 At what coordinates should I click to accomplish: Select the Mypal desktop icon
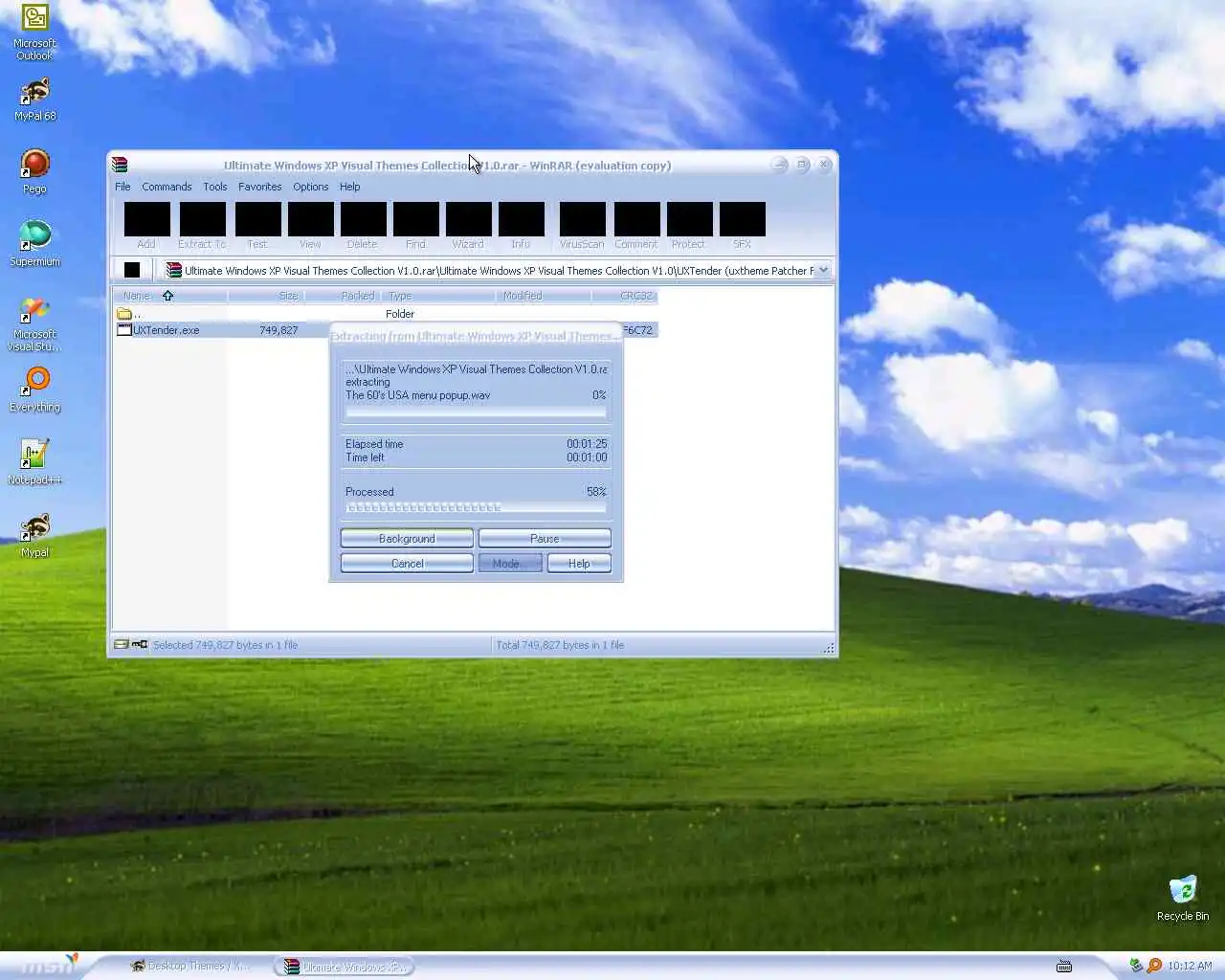(x=34, y=536)
